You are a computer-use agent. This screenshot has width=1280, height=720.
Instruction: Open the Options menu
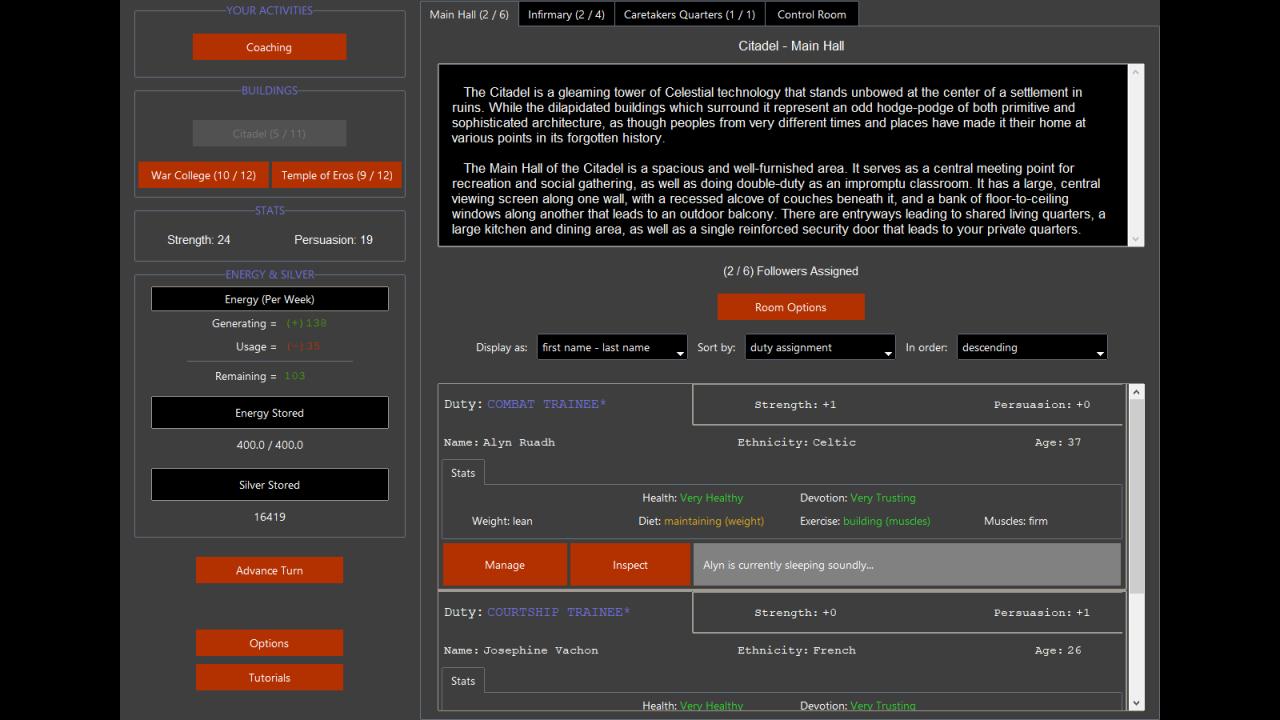(269, 643)
